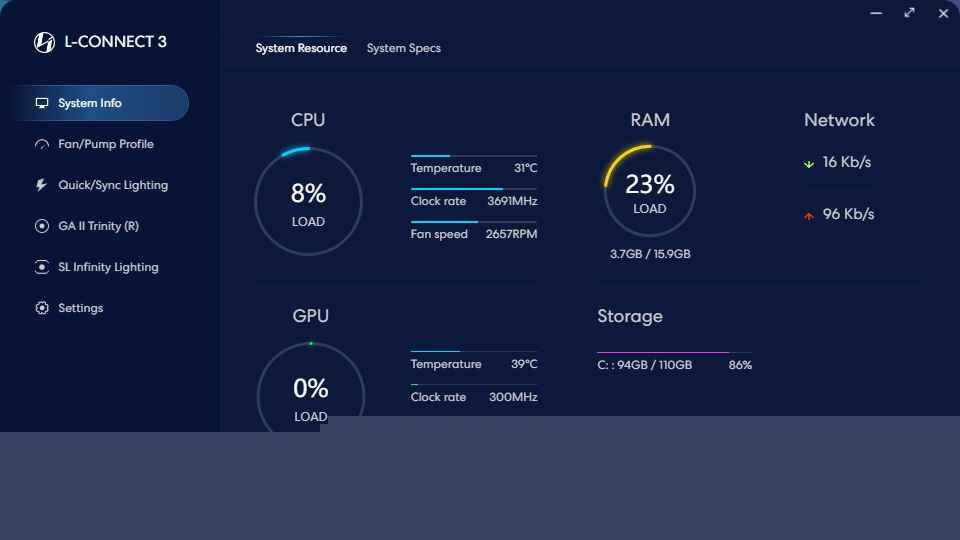Click the Quick/Sync Lighting bolt icon
960x540 pixels.
point(41,185)
